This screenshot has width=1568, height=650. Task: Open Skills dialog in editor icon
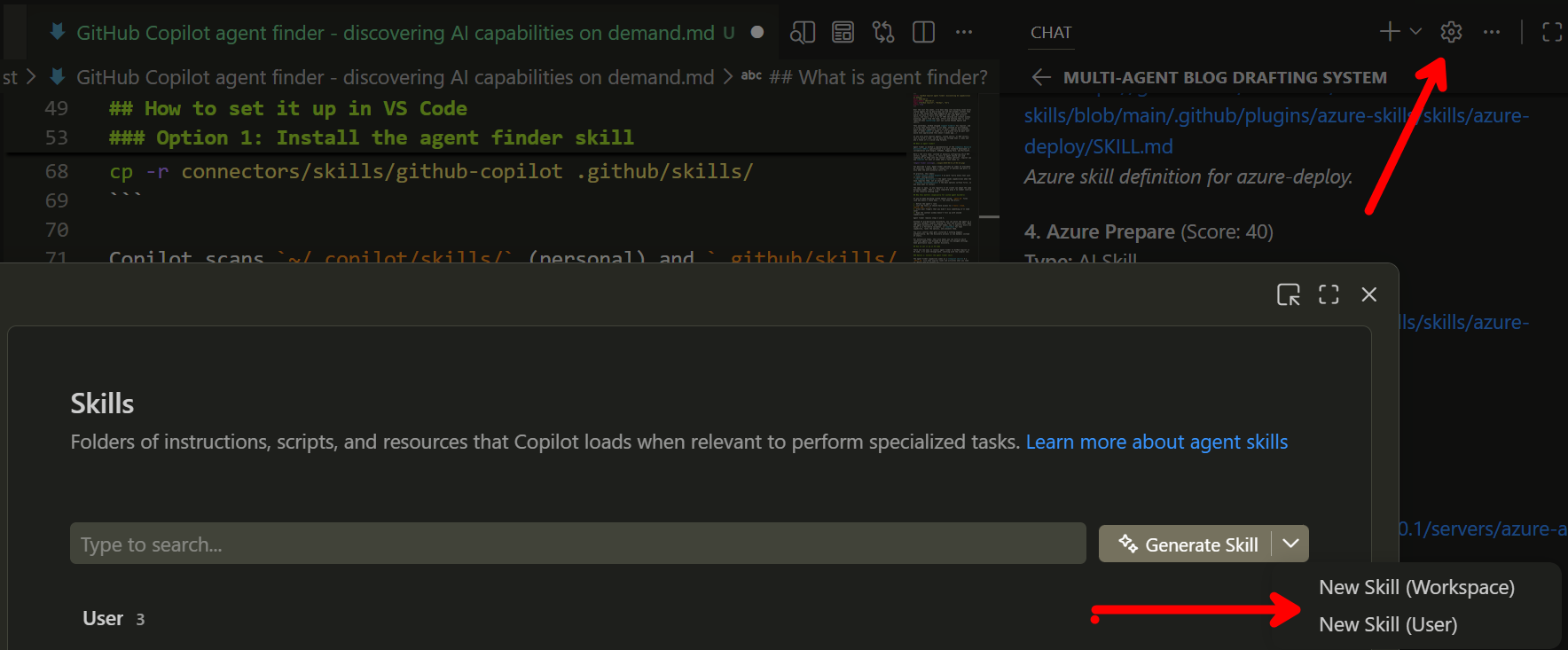1289,294
